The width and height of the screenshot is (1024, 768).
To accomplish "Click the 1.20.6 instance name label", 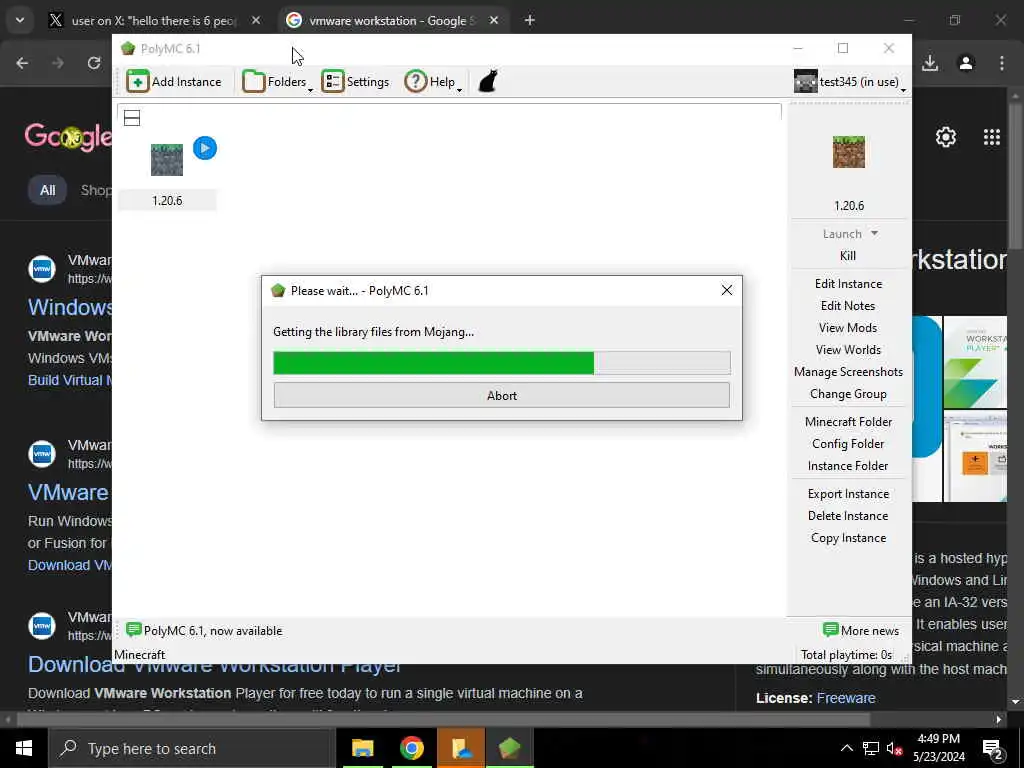I will [x=167, y=200].
